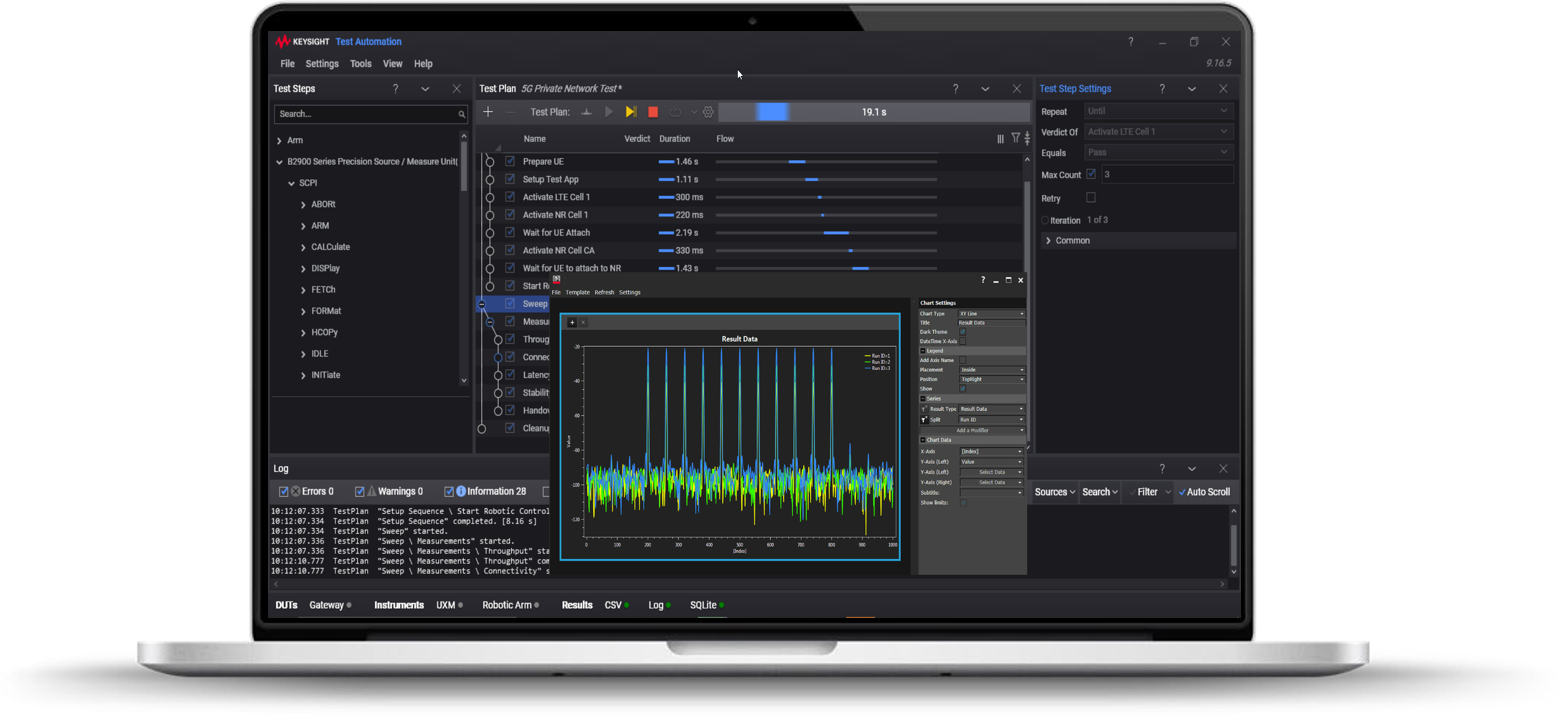Run the test plan with the play icon

609,111
